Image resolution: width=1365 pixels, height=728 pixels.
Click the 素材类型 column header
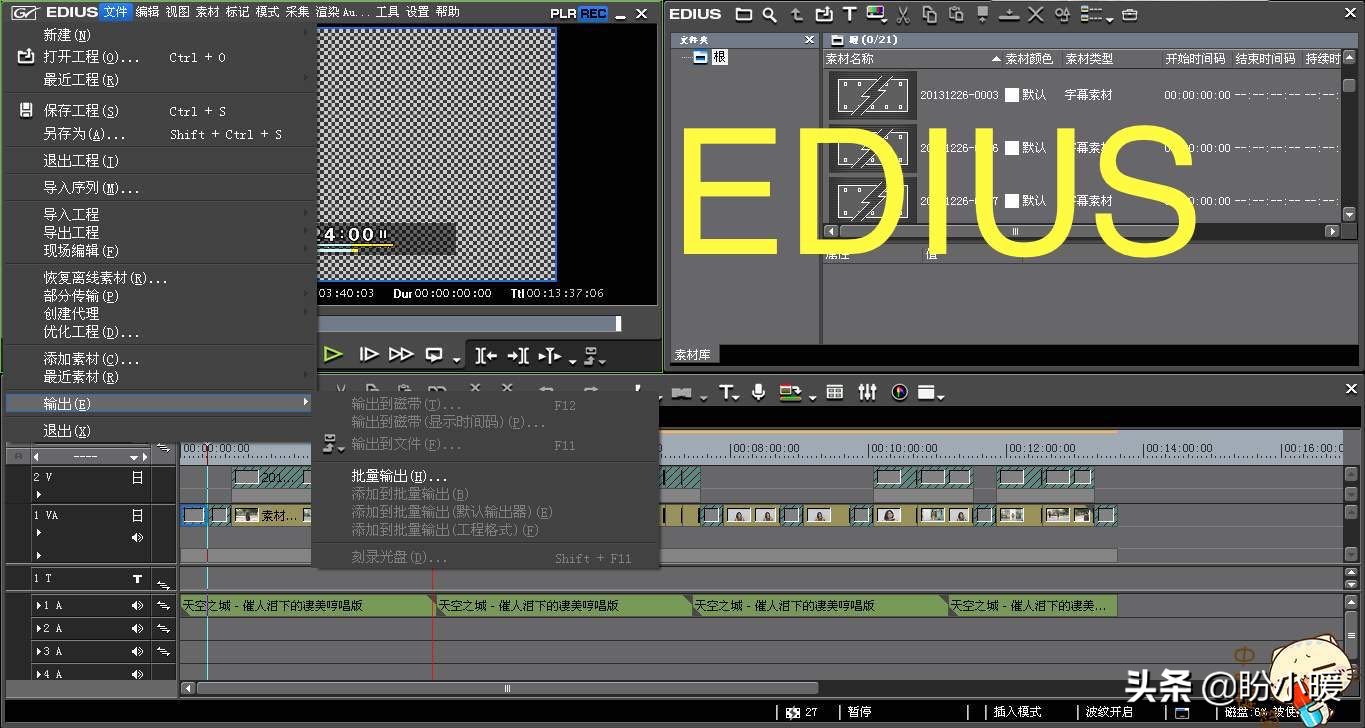click(x=1089, y=59)
